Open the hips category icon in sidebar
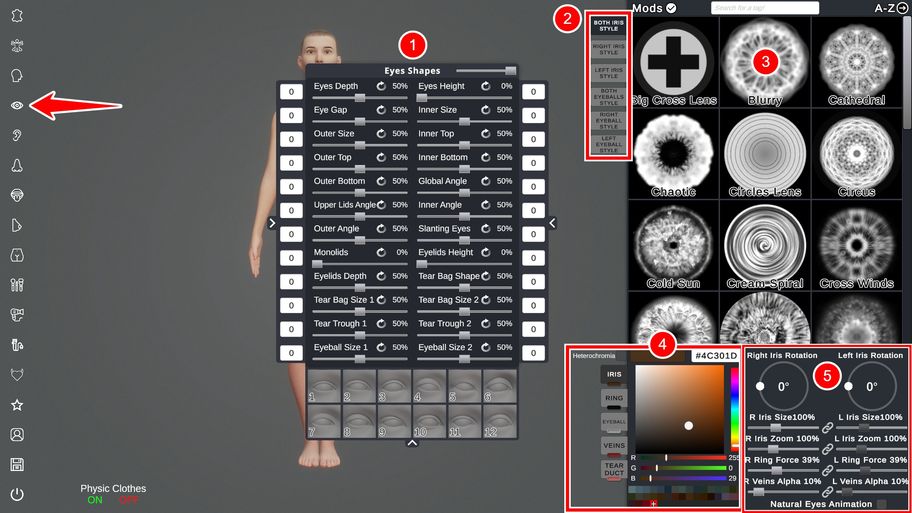Viewport: 912px width, 513px height. [x=17, y=255]
